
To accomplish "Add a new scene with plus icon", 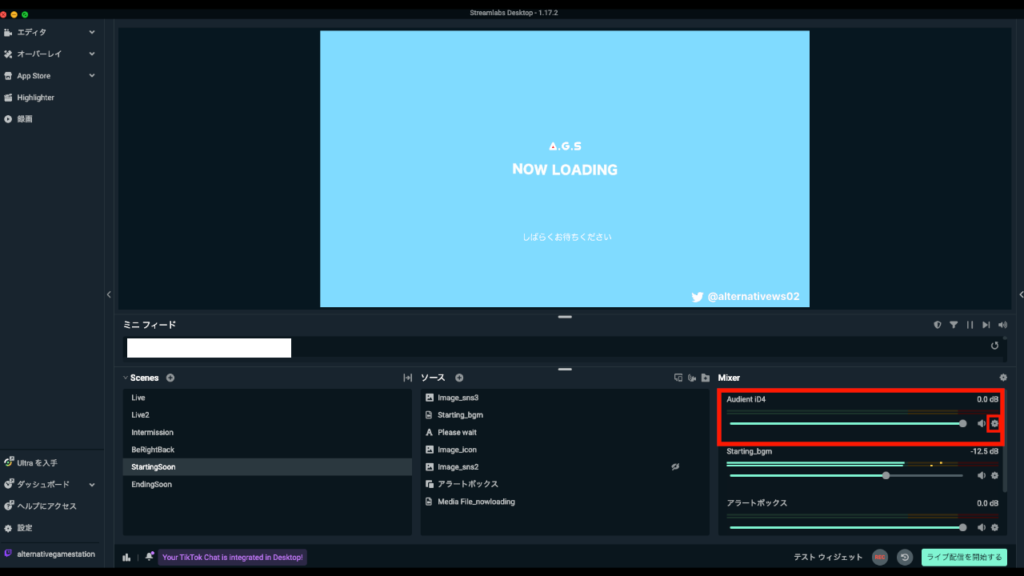I will click(170, 378).
